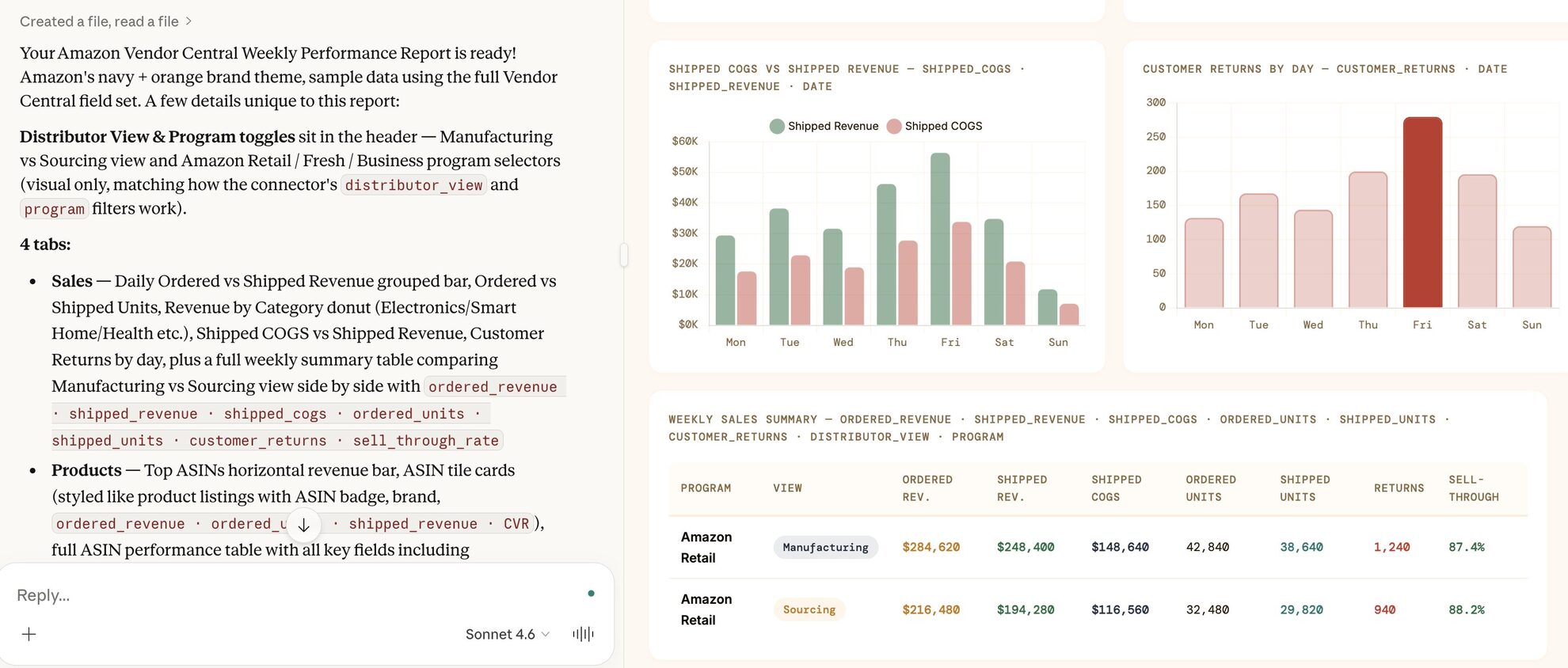The width and height of the screenshot is (1568, 668).
Task: Select the $194,280 shipped revenue cell
Action: coord(1026,609)
